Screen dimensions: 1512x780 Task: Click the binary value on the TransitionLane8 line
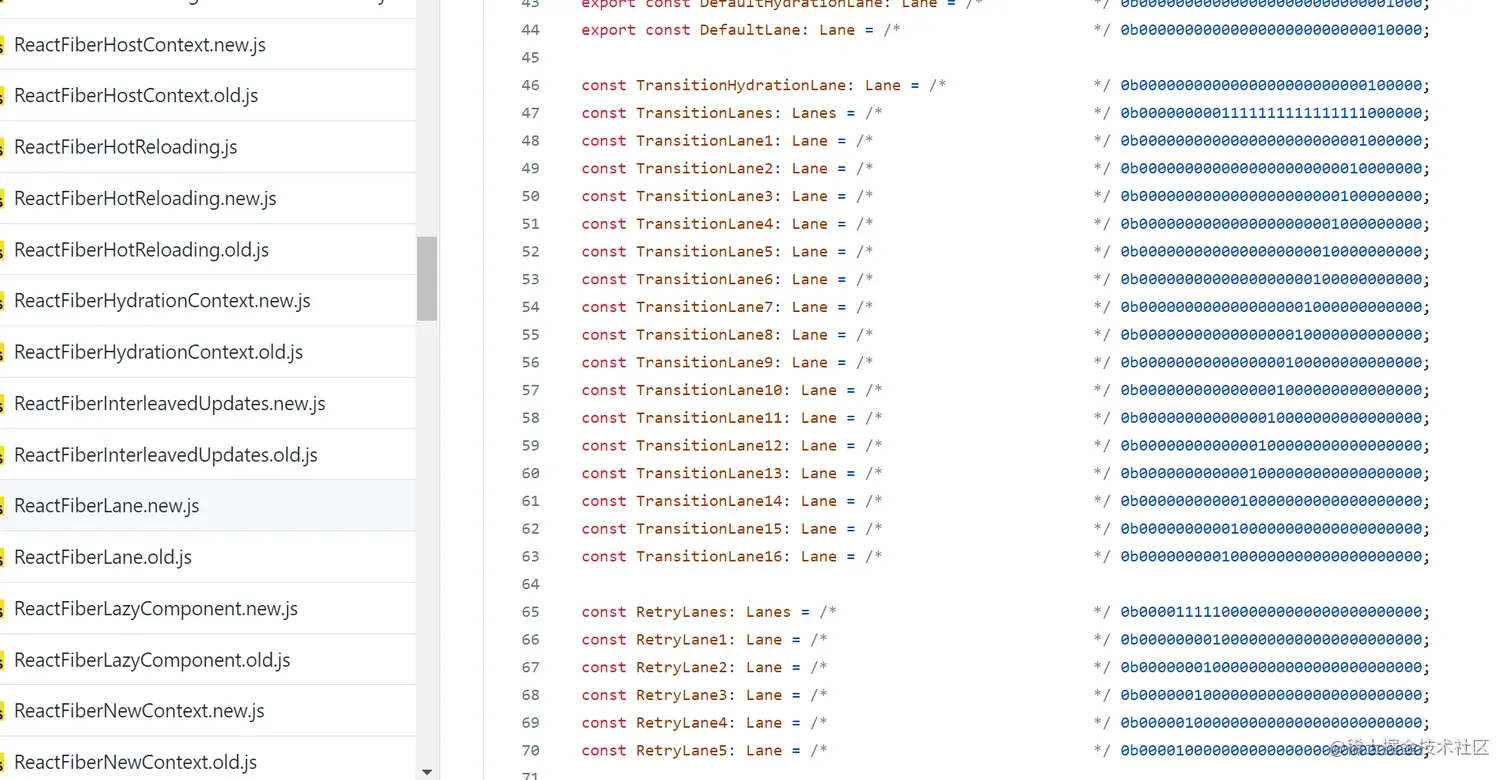1271,335
